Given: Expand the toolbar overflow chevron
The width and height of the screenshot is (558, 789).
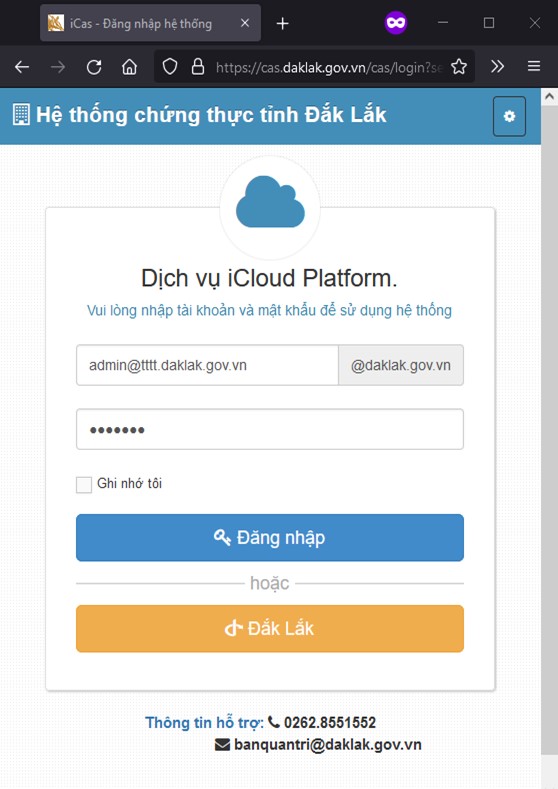Looking at the screenshot, I should 497,66.
